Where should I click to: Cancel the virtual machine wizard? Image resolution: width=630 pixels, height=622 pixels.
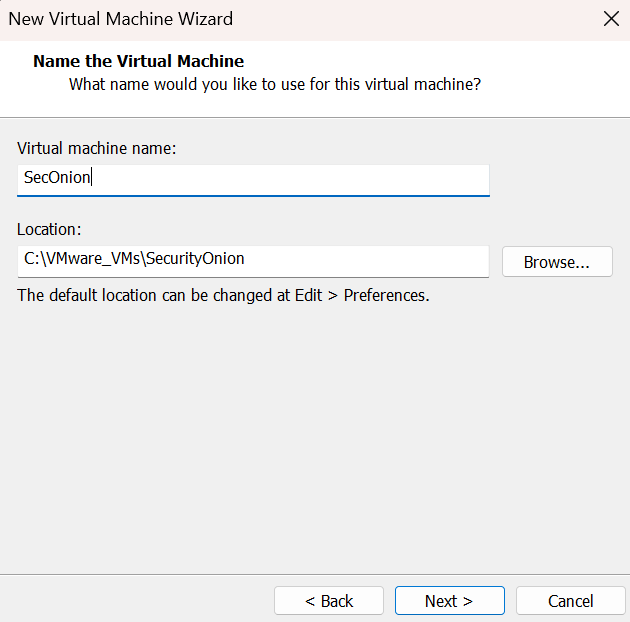tap(571, 601)
